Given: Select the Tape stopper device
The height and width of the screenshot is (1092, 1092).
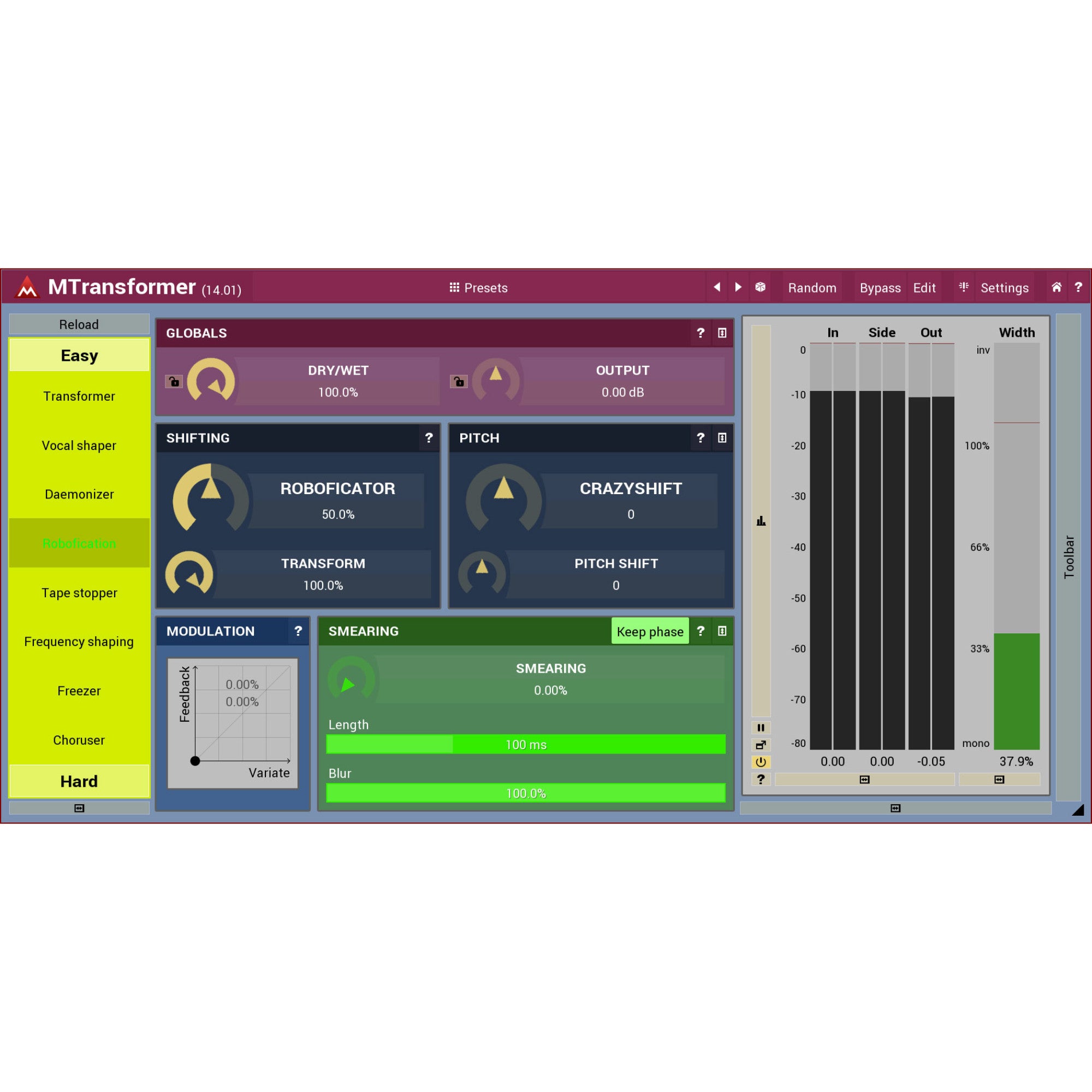Looking at the screenshot, I should click(79, 593).
